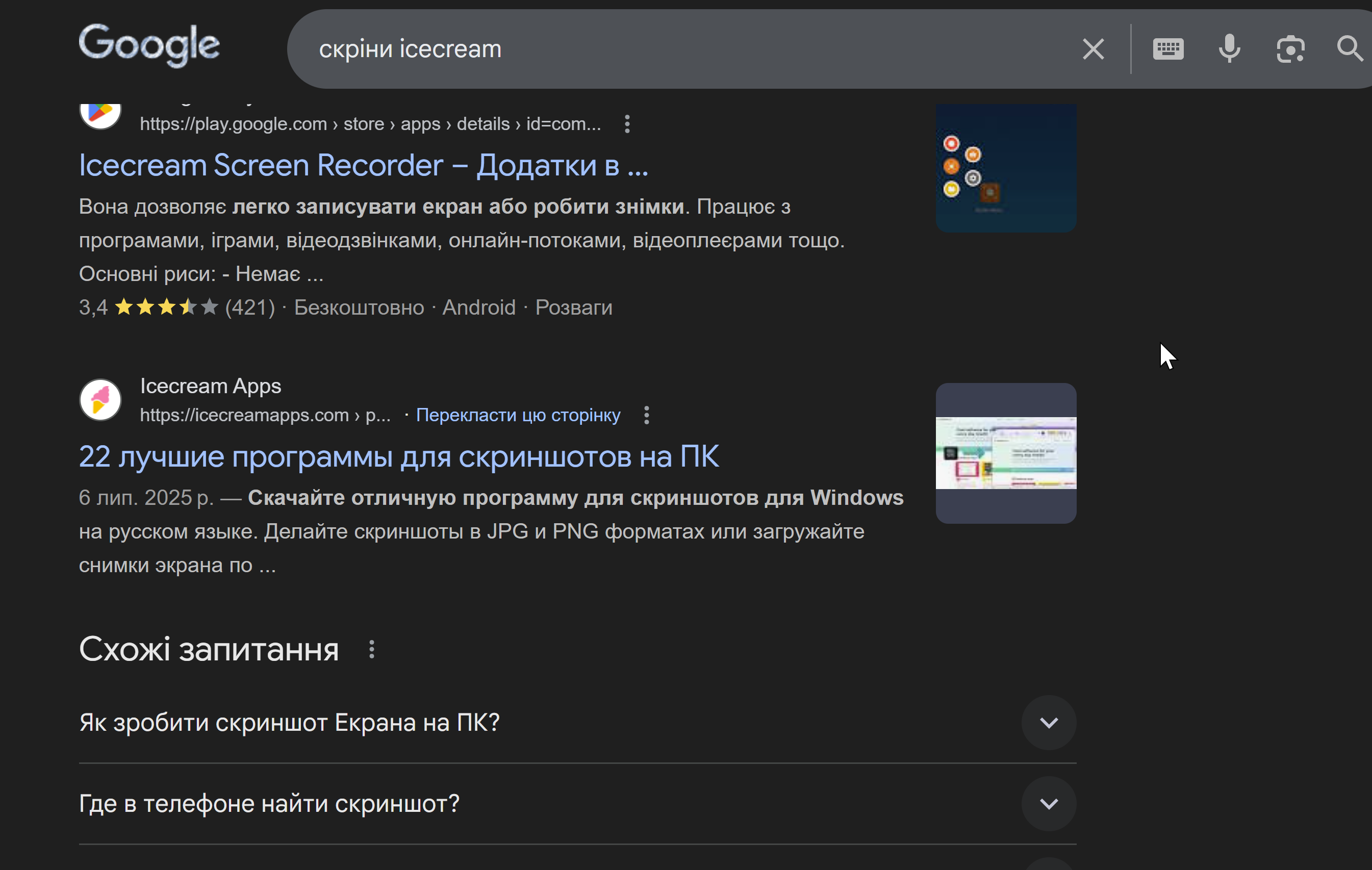Click the Google logo
The image size is (1372, 870).
149,45
